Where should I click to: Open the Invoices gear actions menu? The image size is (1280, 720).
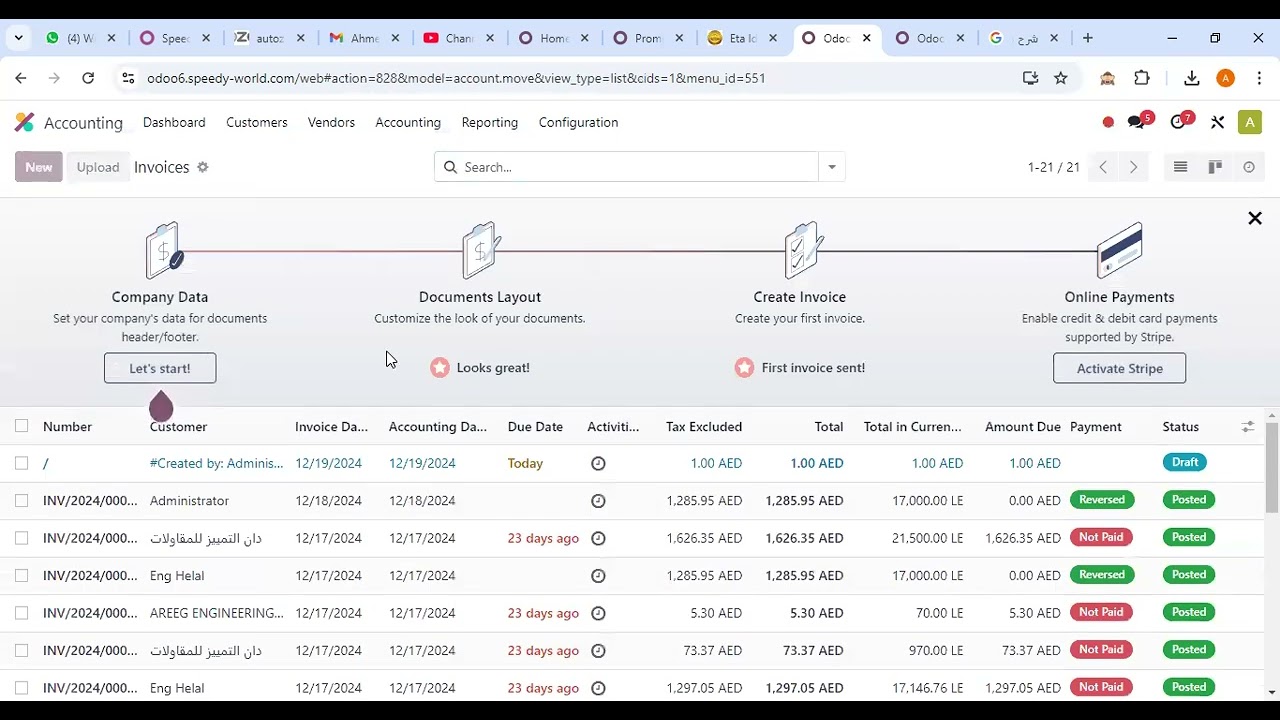203,167
